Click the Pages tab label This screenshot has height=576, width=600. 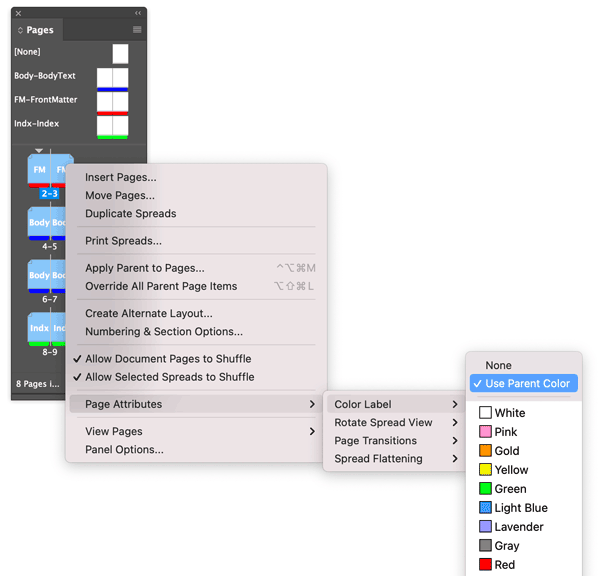40,30
